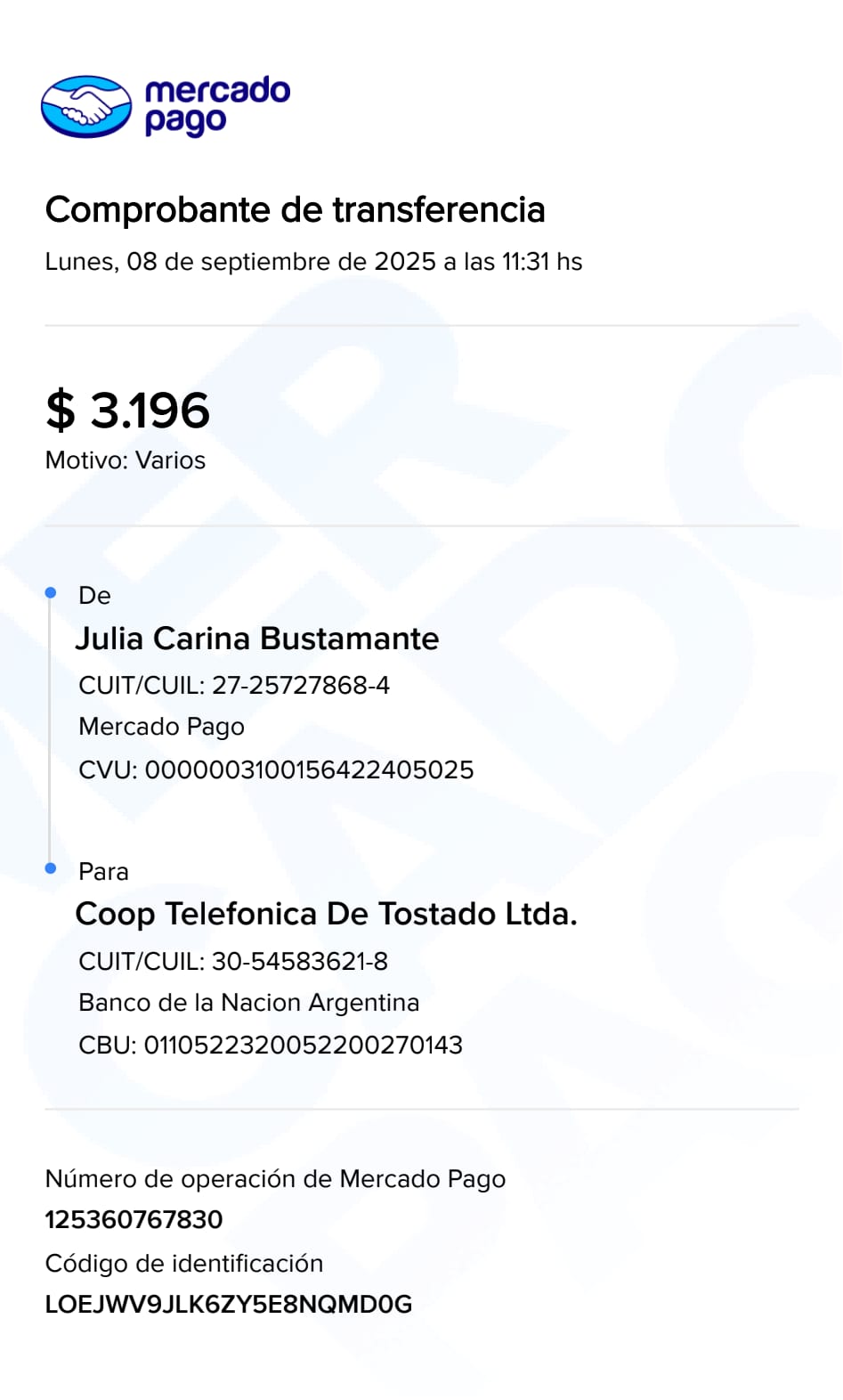This screenshot has height=1400, width=843.
Task: Click the mercado pago wordmark text
Action: click(x=216, y=105)
